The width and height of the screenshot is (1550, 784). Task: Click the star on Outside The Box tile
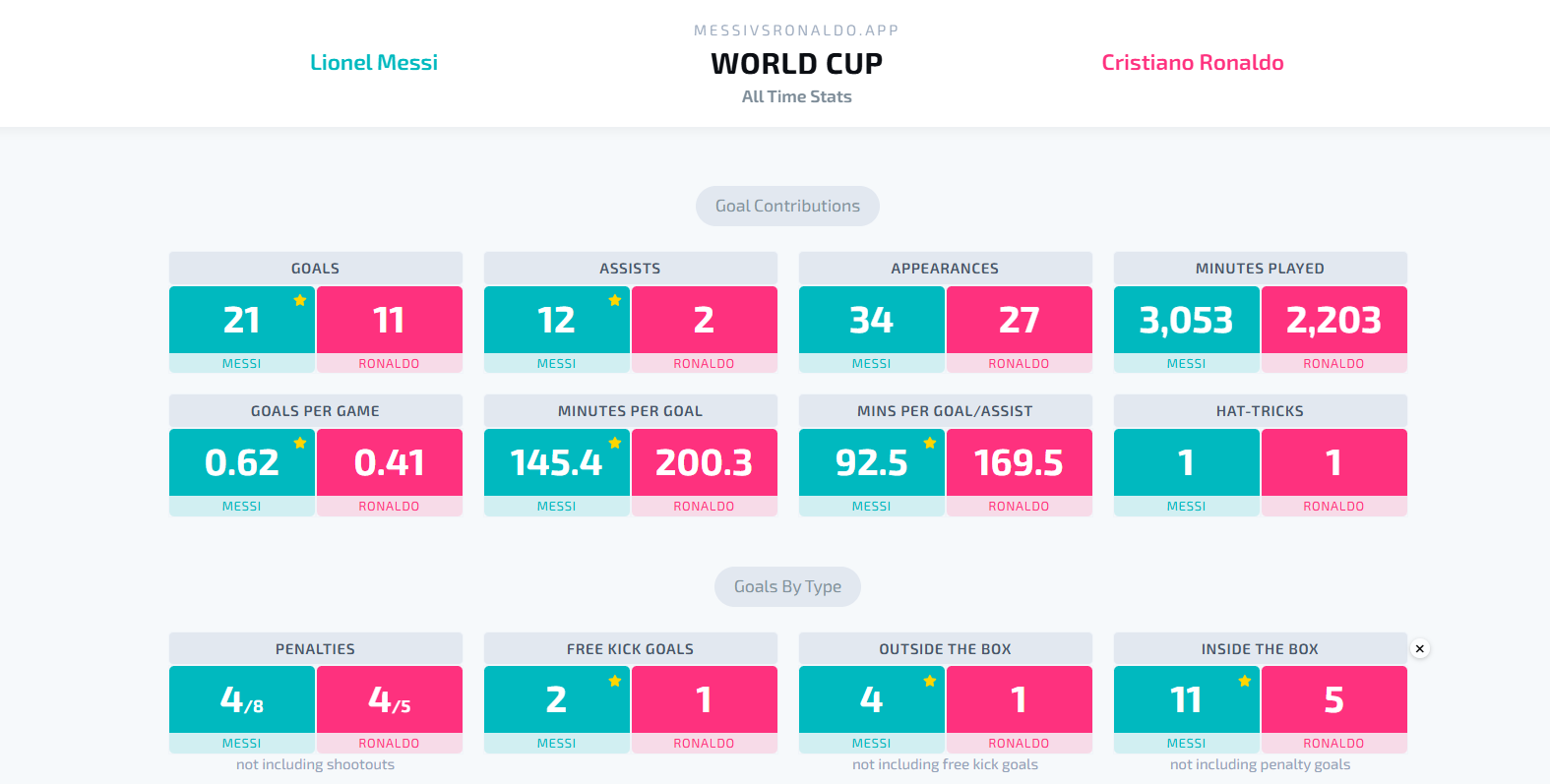(930, 681)
